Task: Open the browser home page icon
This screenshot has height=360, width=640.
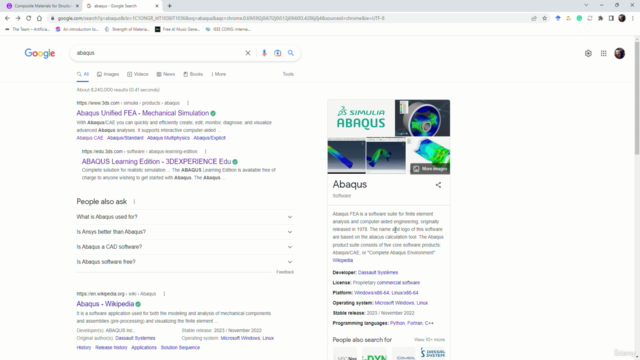Action: [39, 18]
